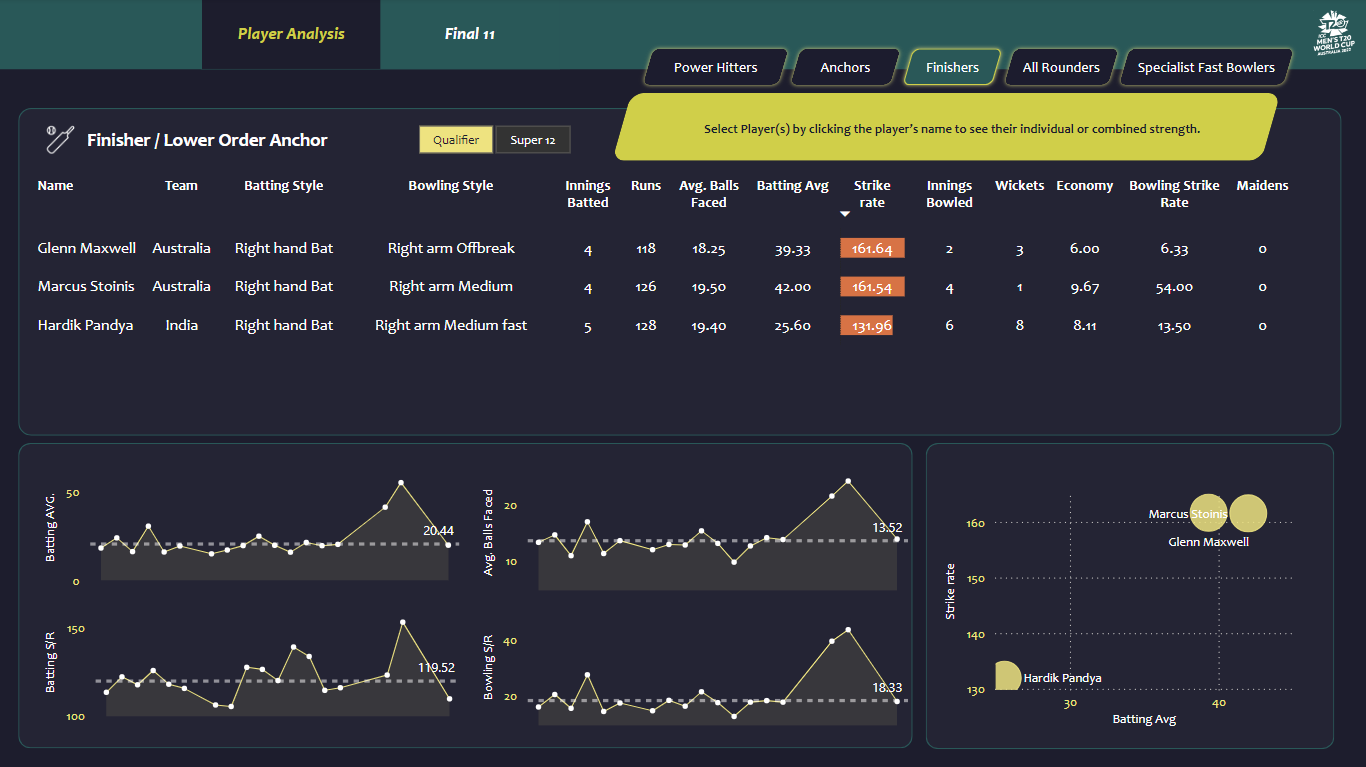Image resolution: width=1366 pixels, height=767 pixels.
Task: Click the sort arrow under Strike rate
Action: 845,214
